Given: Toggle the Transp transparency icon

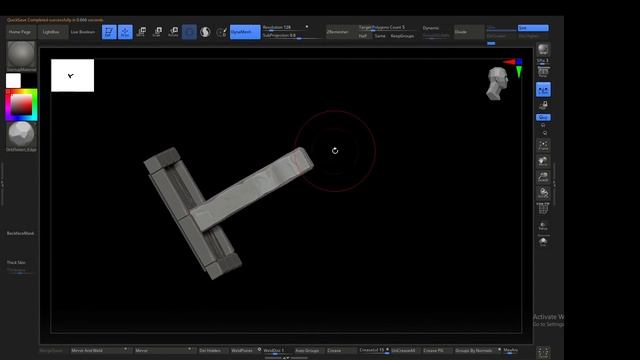Looking at the screenshot, I should point(543,226).
